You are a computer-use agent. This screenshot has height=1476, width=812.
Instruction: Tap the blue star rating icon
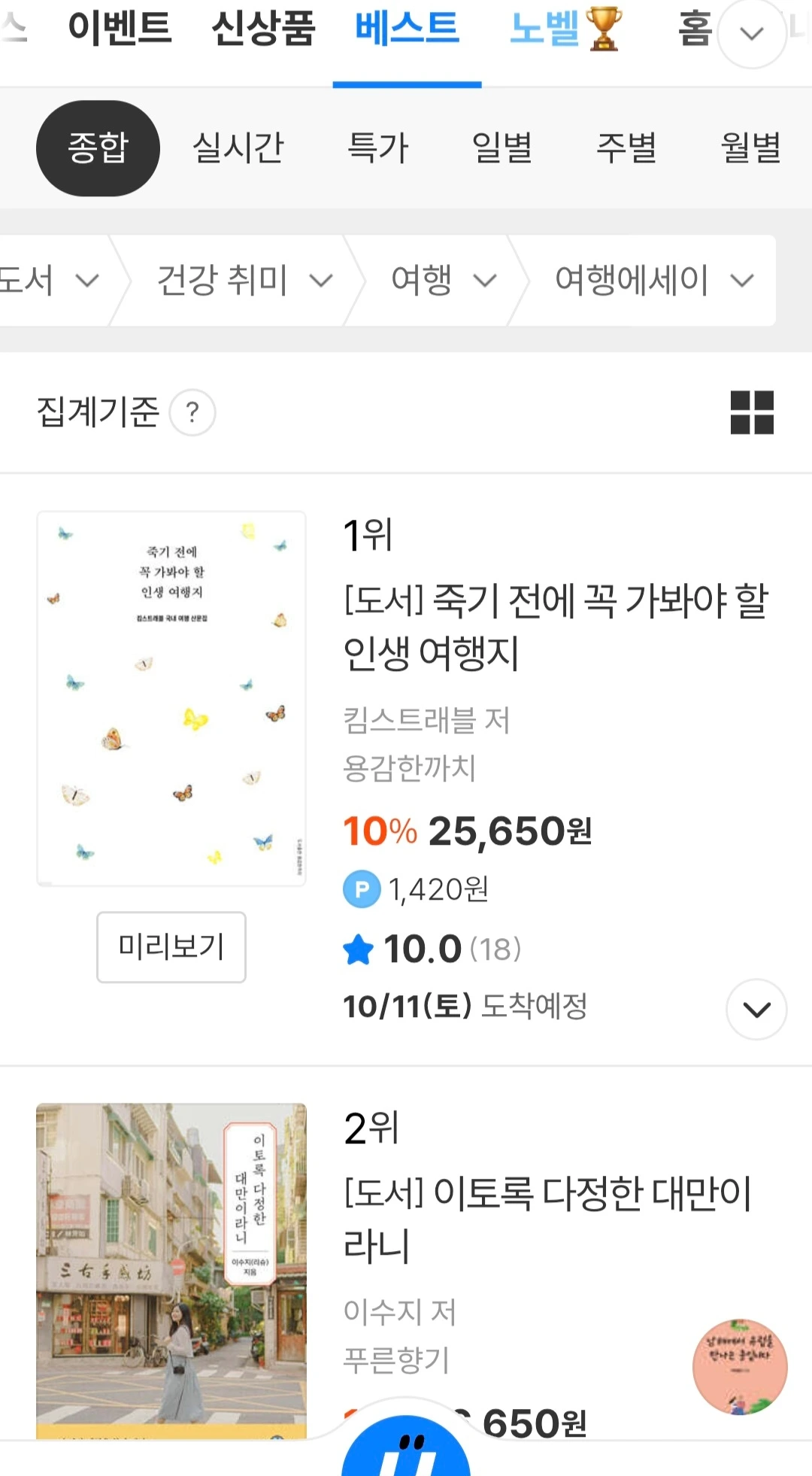click(x=358, y=949)
